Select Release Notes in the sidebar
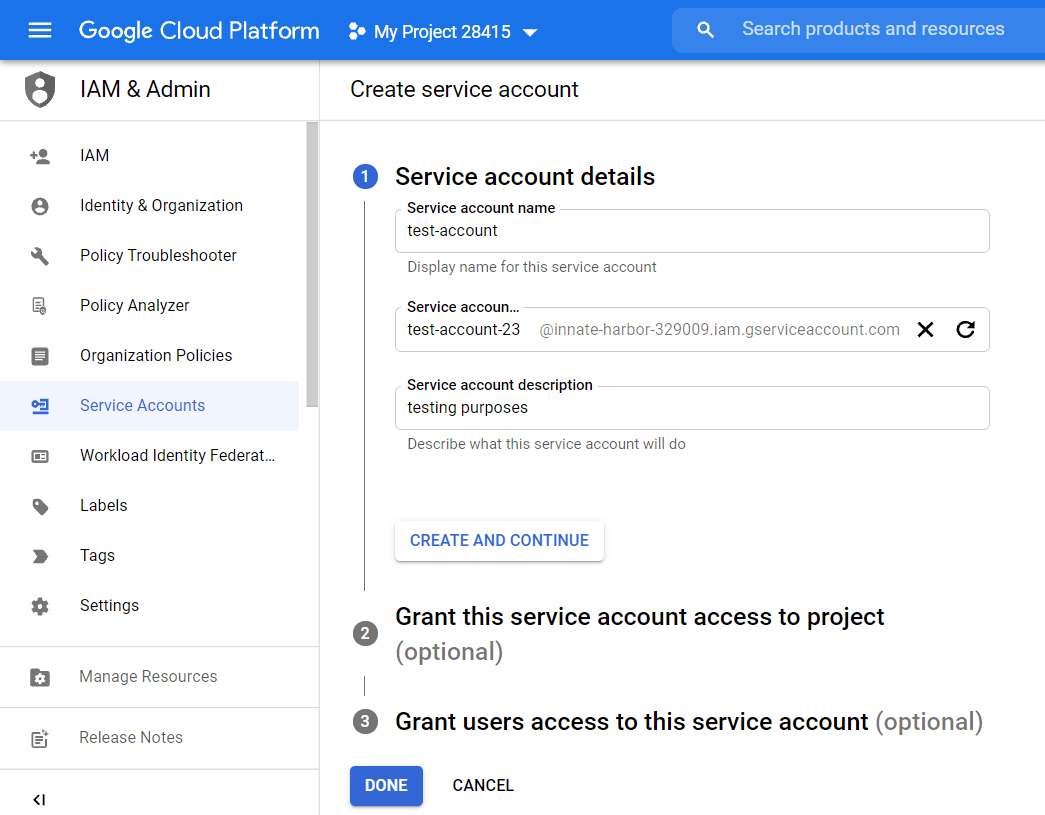Viewport: 1045px width, 815px height. point(130,737)
